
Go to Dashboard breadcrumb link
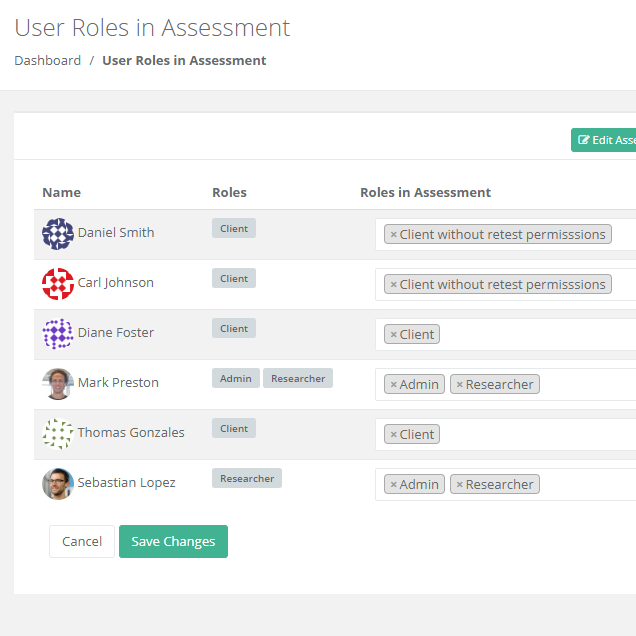click(47, 60)
